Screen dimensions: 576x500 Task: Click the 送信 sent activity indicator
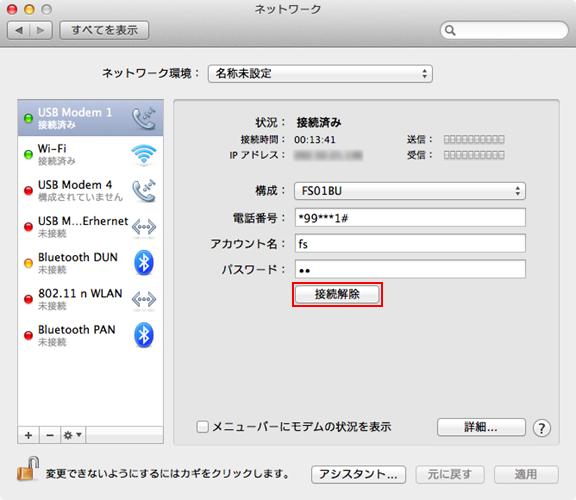pyautogui.click(x=474, y=139)
